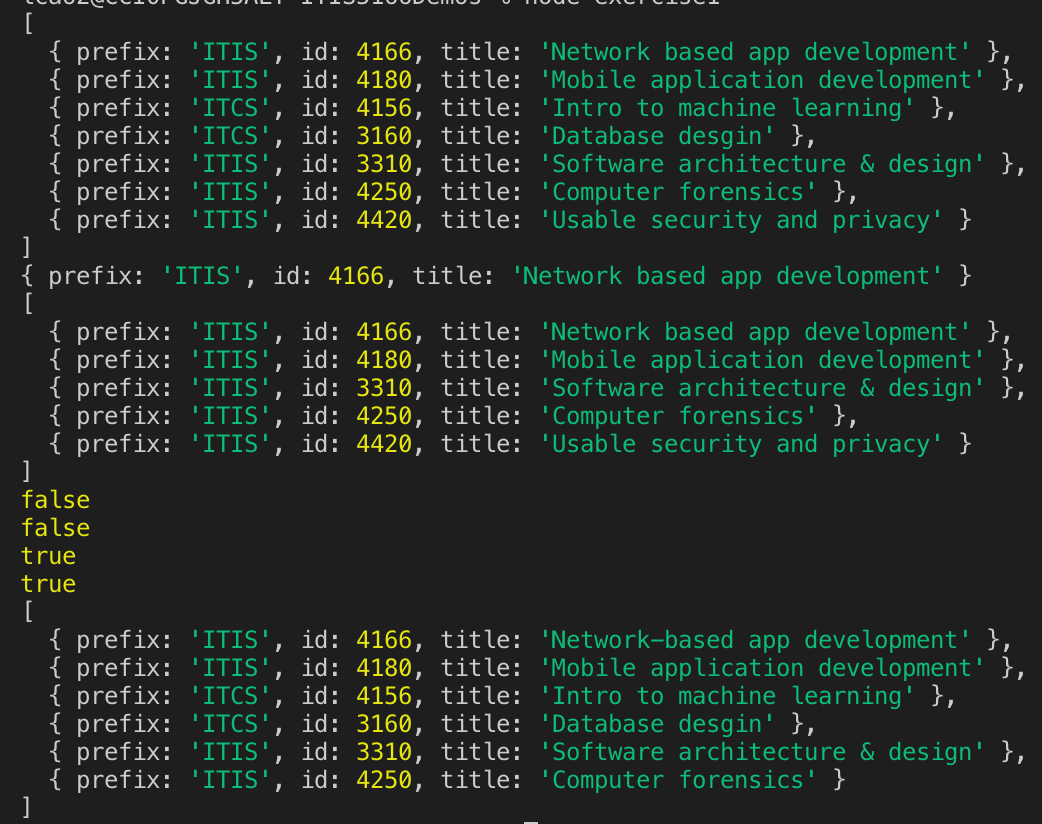Click id 4156 in the first array
The height and width of the screenshot is (824, 1042).
[x=384, y=108]
